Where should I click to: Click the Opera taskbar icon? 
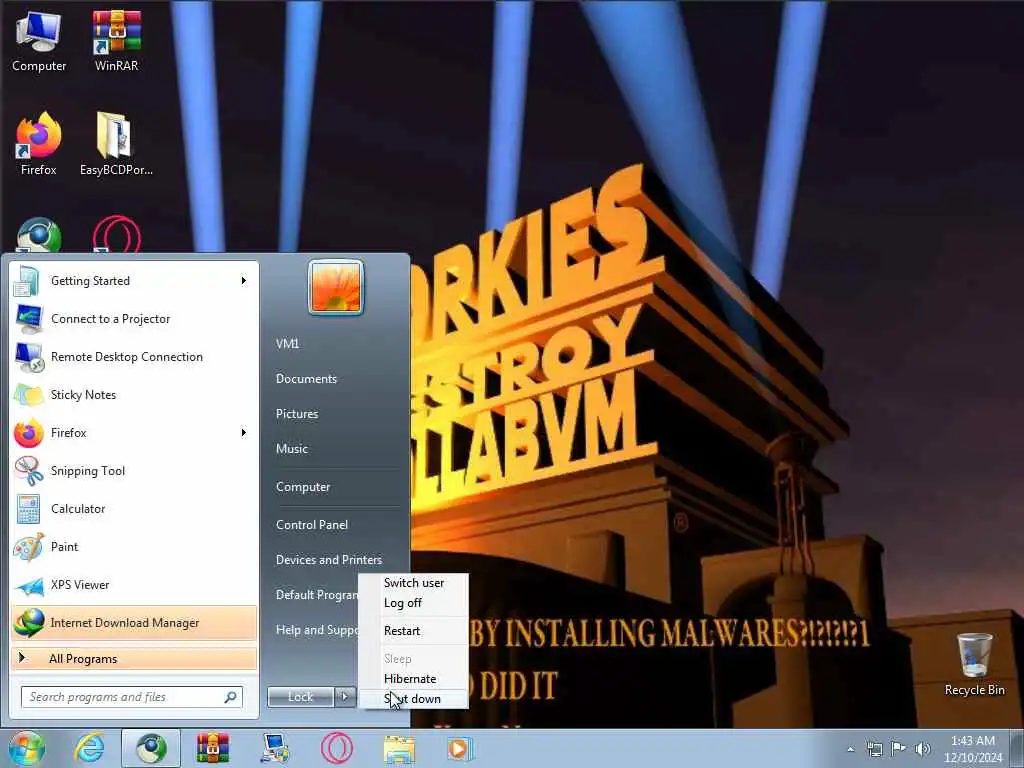pyautogui.click(x=337, y=748)
